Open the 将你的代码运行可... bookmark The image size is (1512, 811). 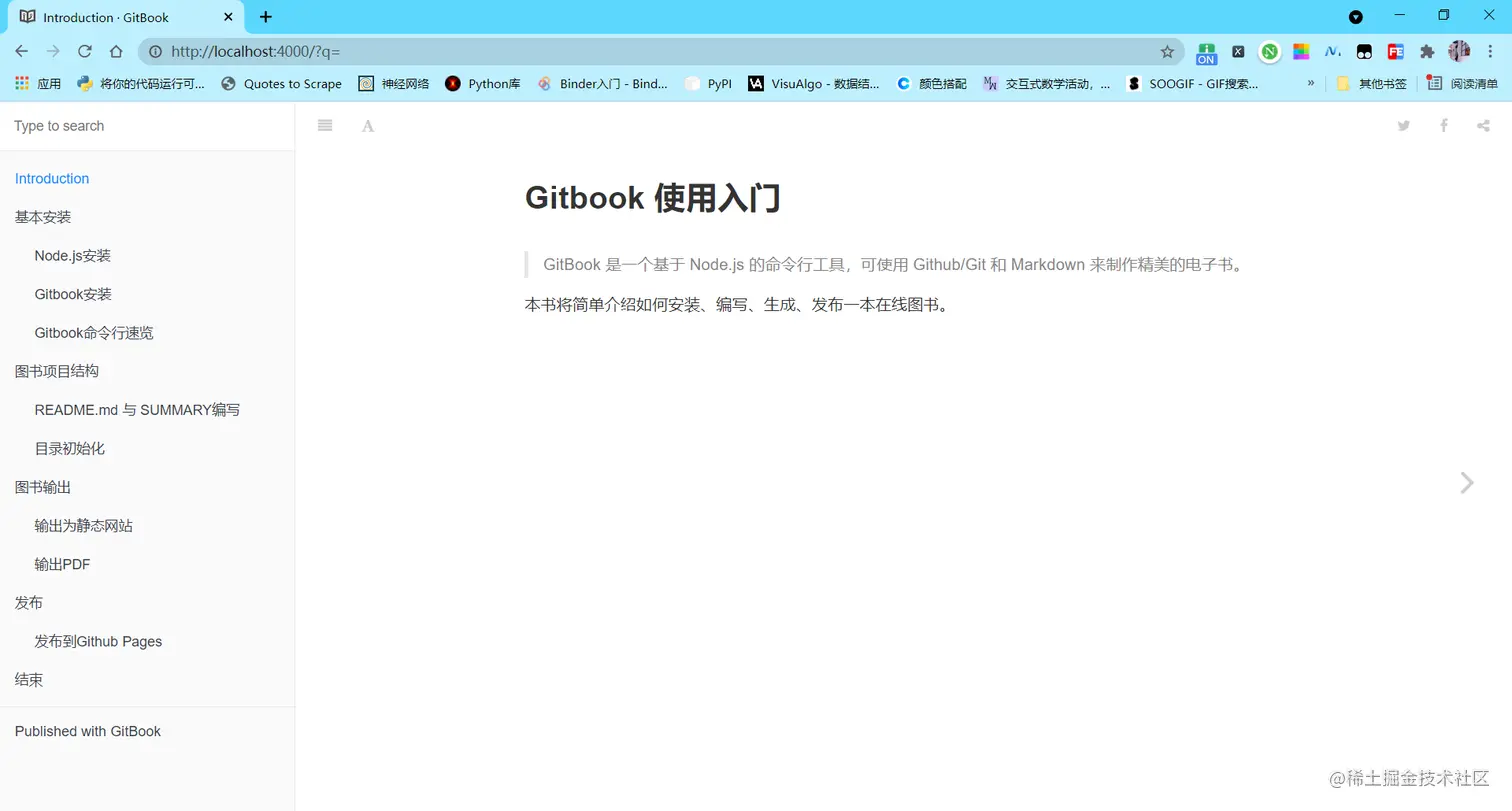click(141, 84)
